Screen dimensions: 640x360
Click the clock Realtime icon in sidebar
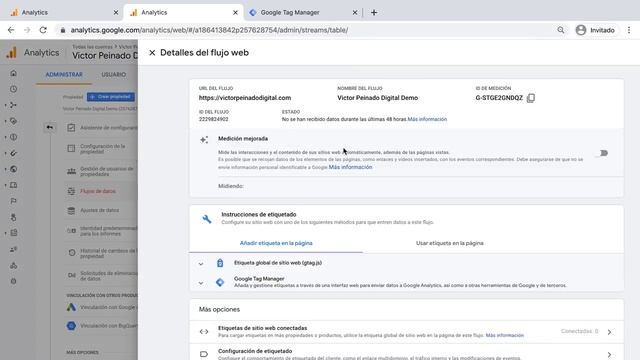pyautogui.click(x=13, y=89)
